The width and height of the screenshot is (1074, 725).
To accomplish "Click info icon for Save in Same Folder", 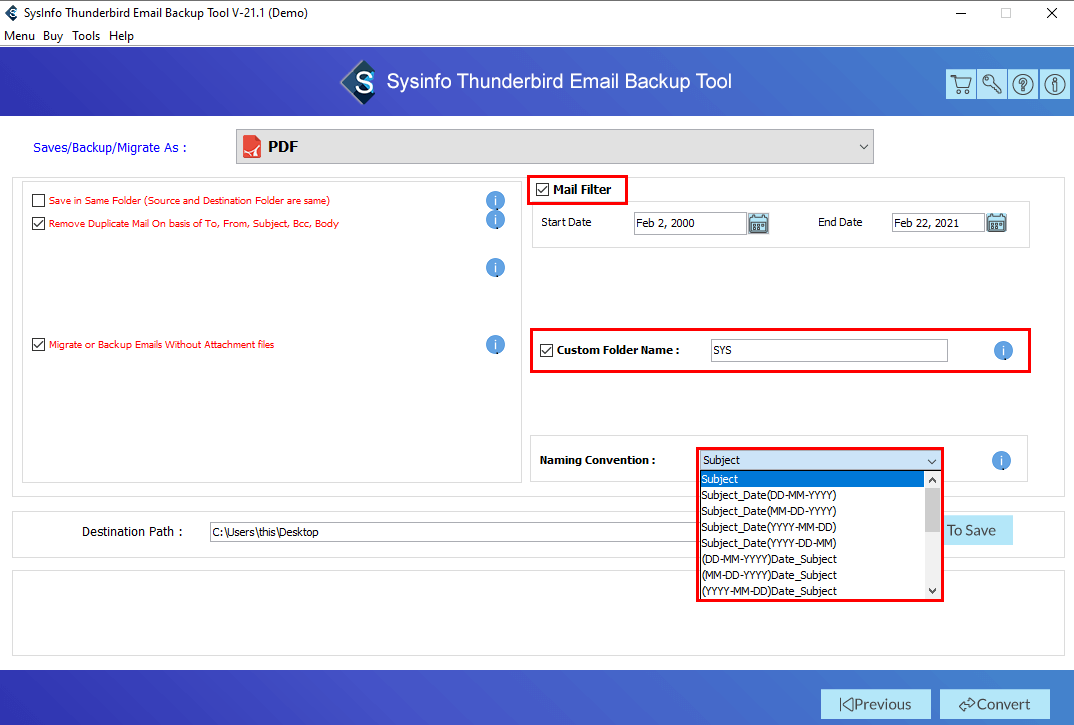I will pos(495,201).
